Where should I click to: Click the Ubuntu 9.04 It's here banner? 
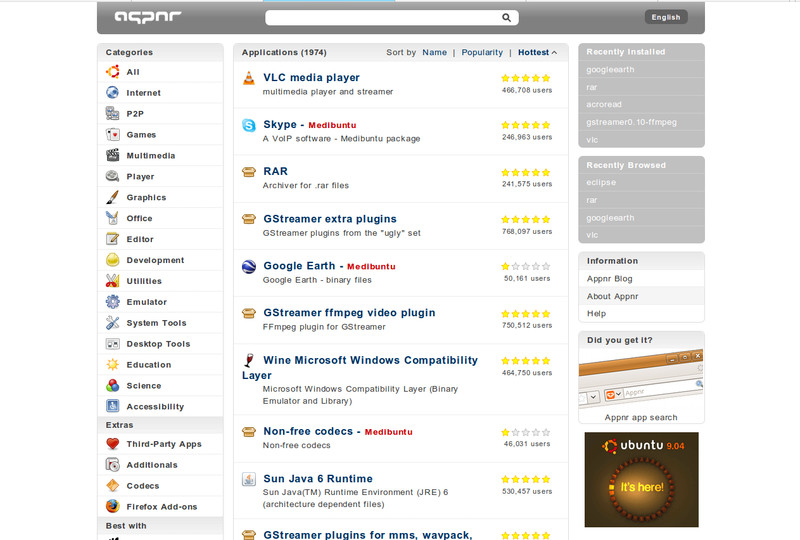click(641, 479)
